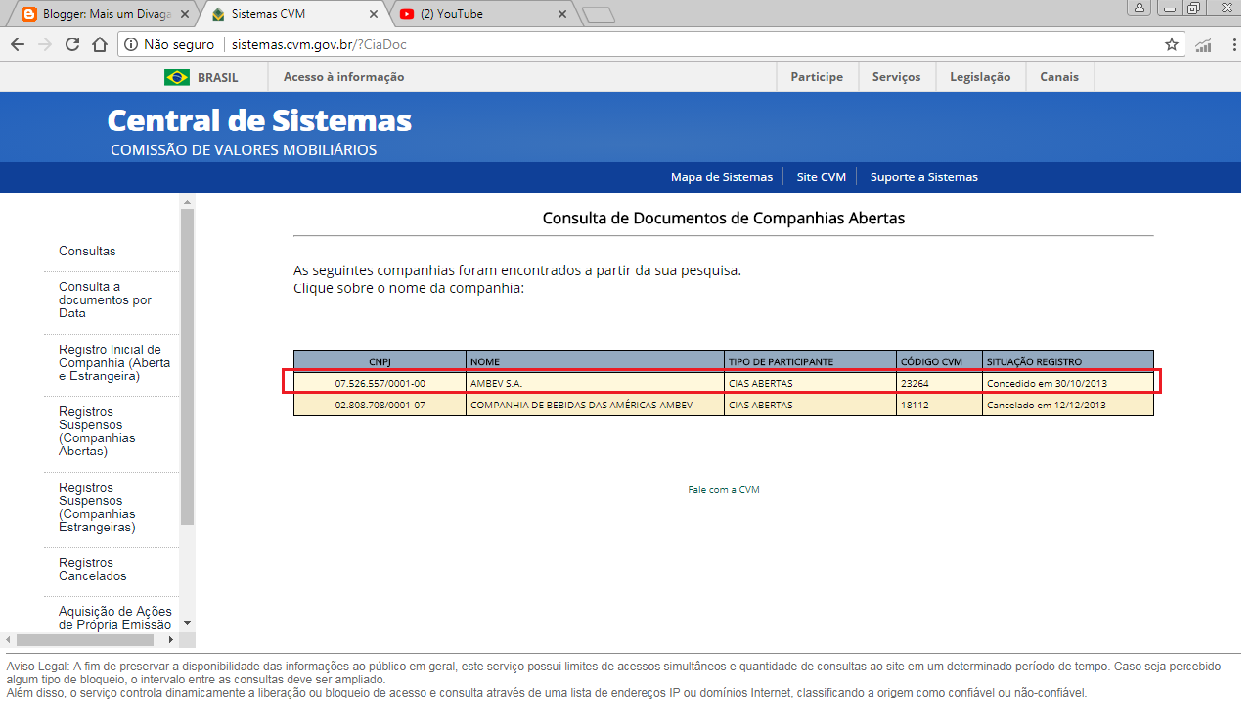1241x706 pixels.
Task: Click the browser forward arrow
Action: [x=44, y=44]
